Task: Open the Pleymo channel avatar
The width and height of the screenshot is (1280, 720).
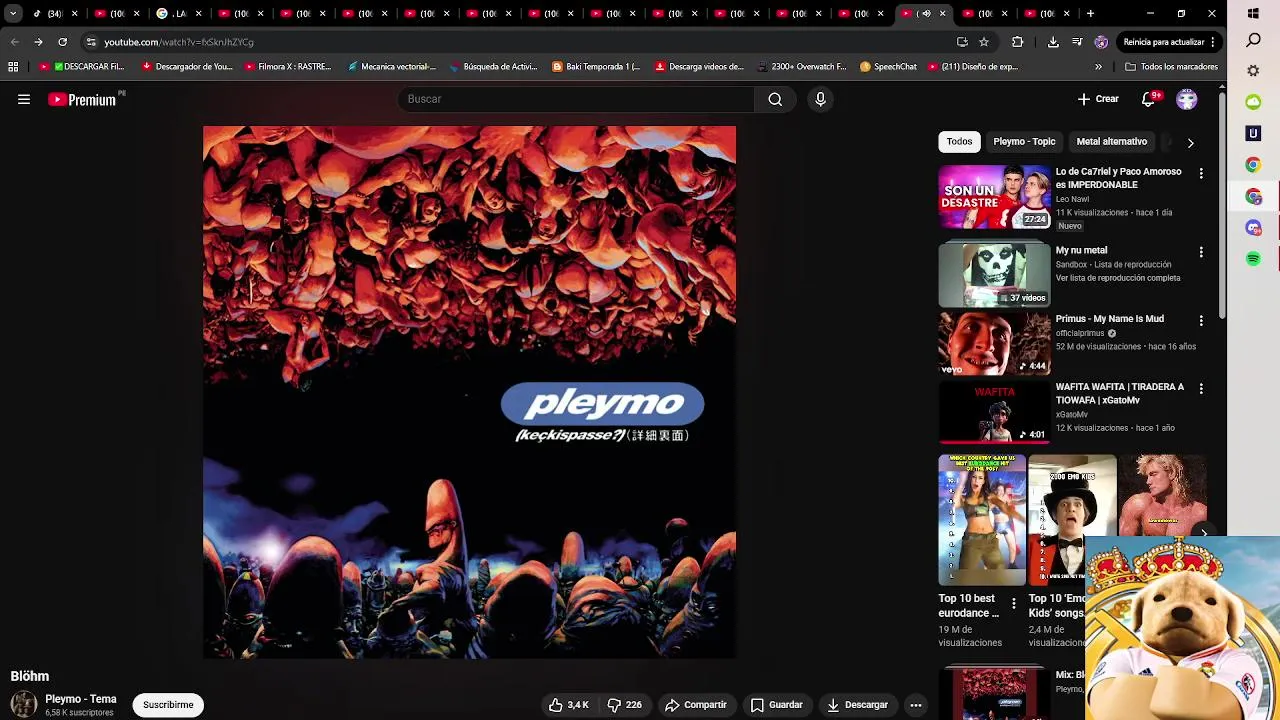Action: coord(24,705)
